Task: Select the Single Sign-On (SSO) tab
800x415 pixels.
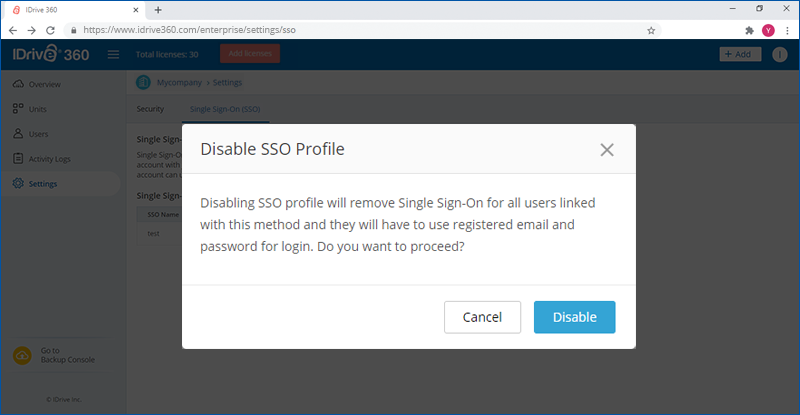Action: 225,109
